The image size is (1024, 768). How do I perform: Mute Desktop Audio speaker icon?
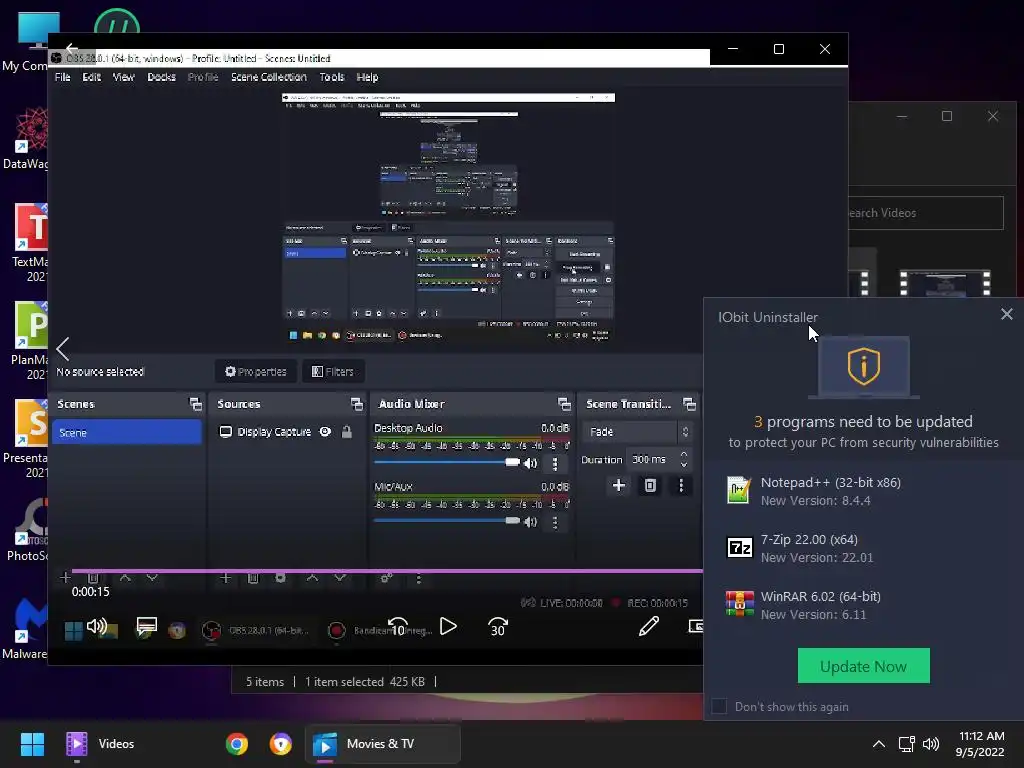click(531, 463)
